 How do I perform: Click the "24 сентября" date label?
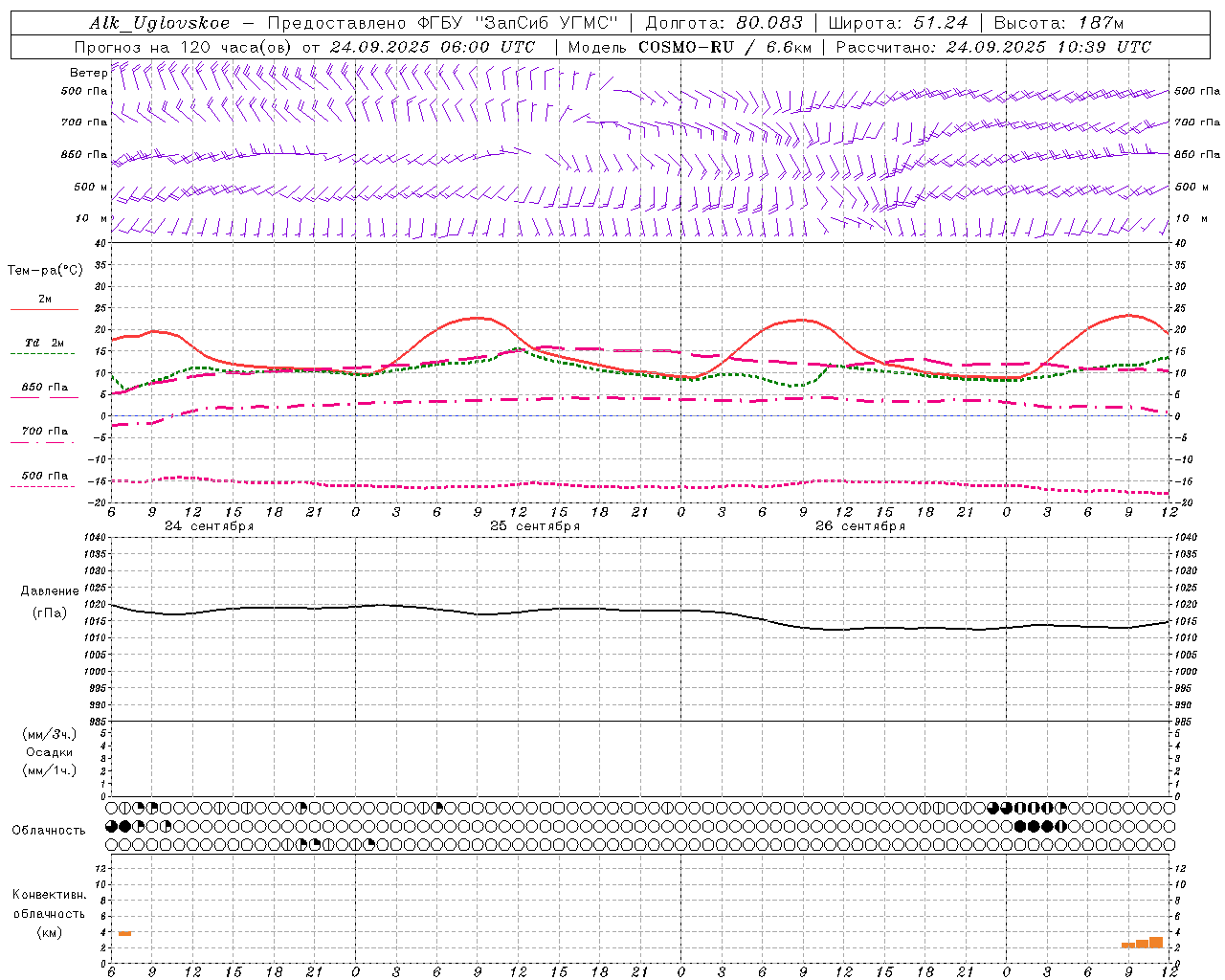[210, 526]
